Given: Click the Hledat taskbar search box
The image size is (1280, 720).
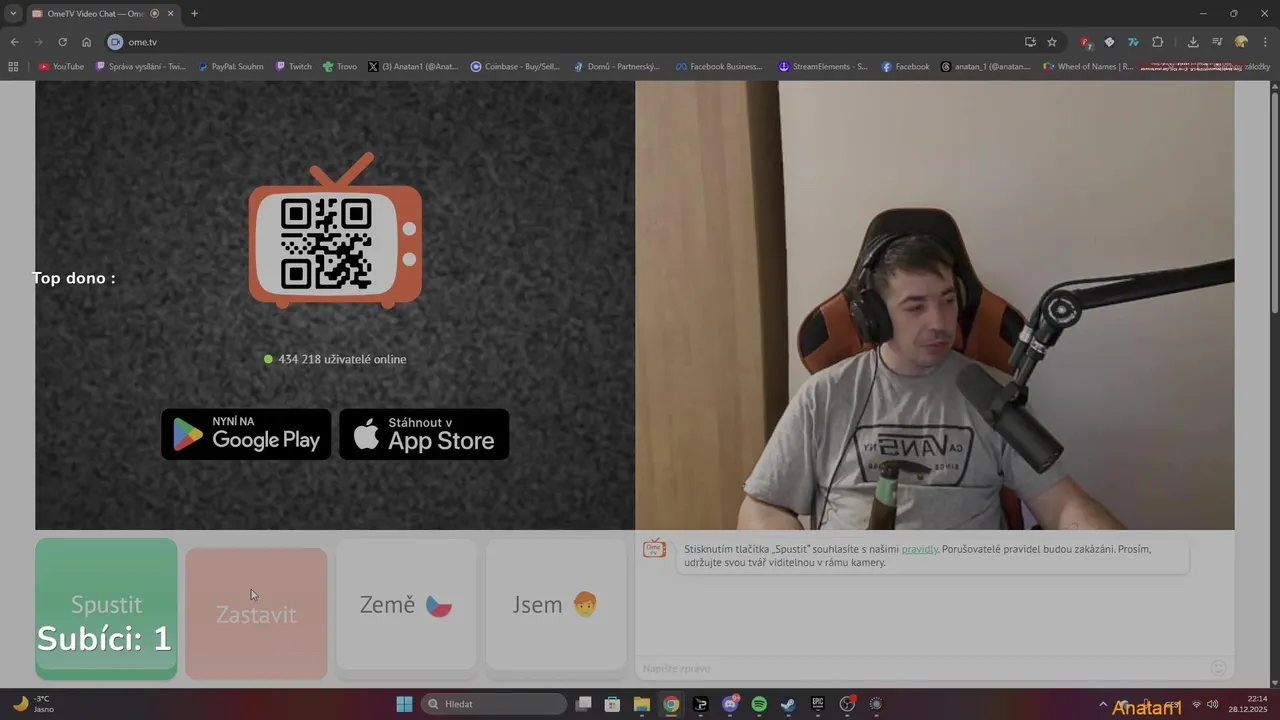Looking at the screenshot, I should [x=494, y=704].
